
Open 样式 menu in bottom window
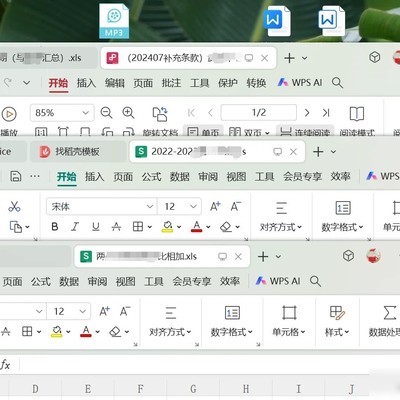coord(337,322)
